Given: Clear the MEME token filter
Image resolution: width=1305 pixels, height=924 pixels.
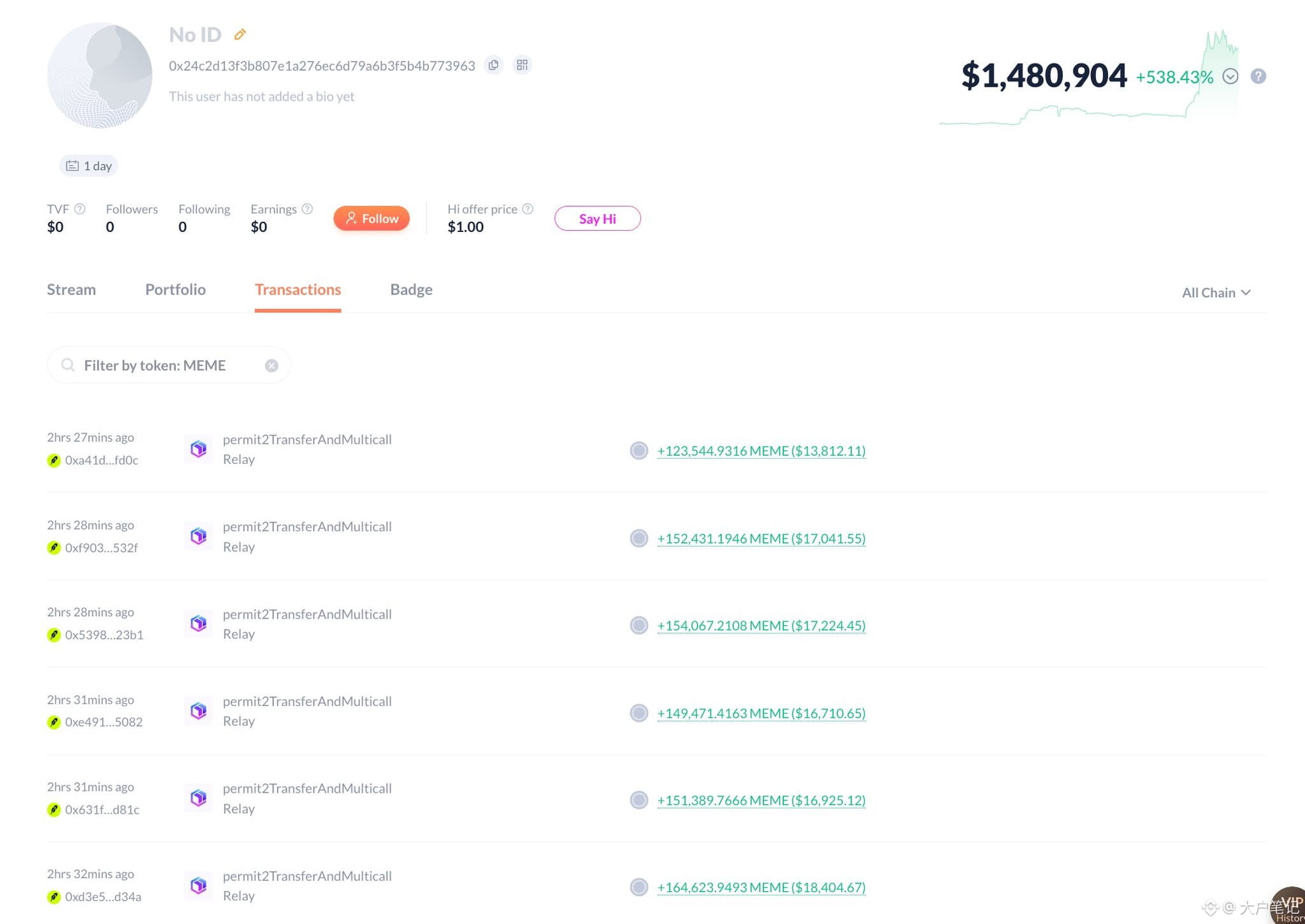Looking at the screenshot, I should click(x=271, y=366).
